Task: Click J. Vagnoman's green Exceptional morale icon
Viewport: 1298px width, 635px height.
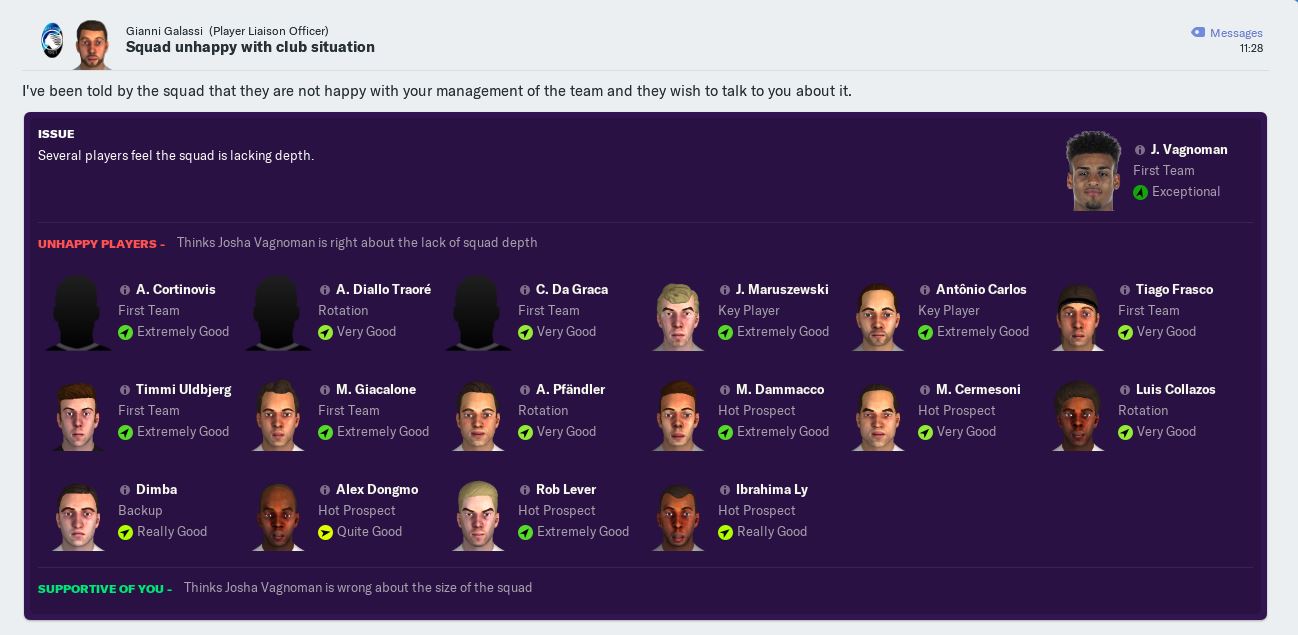Action: coord(1140,192)
